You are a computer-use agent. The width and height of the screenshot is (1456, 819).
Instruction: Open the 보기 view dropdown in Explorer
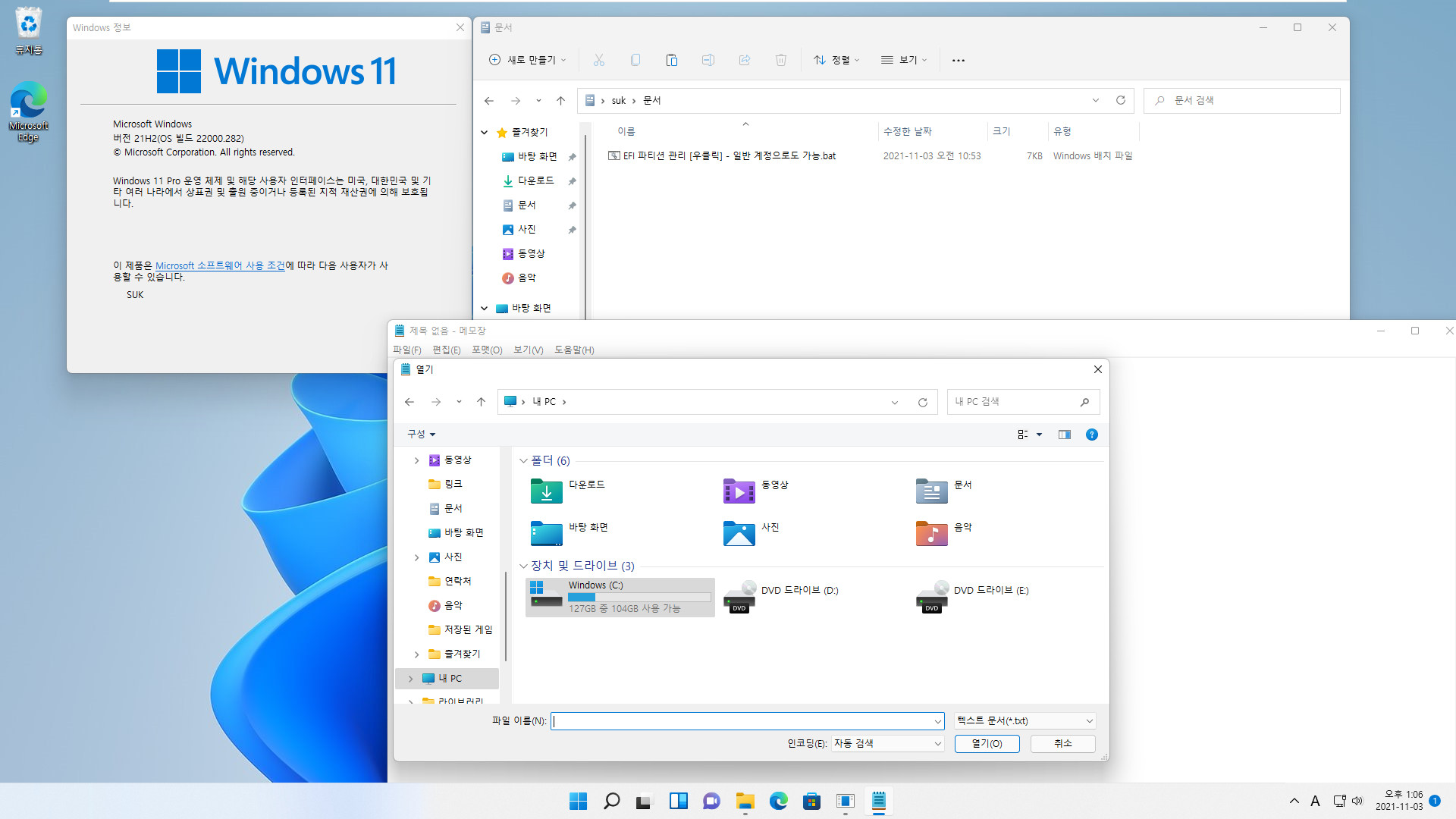click(x=904, y=60)
